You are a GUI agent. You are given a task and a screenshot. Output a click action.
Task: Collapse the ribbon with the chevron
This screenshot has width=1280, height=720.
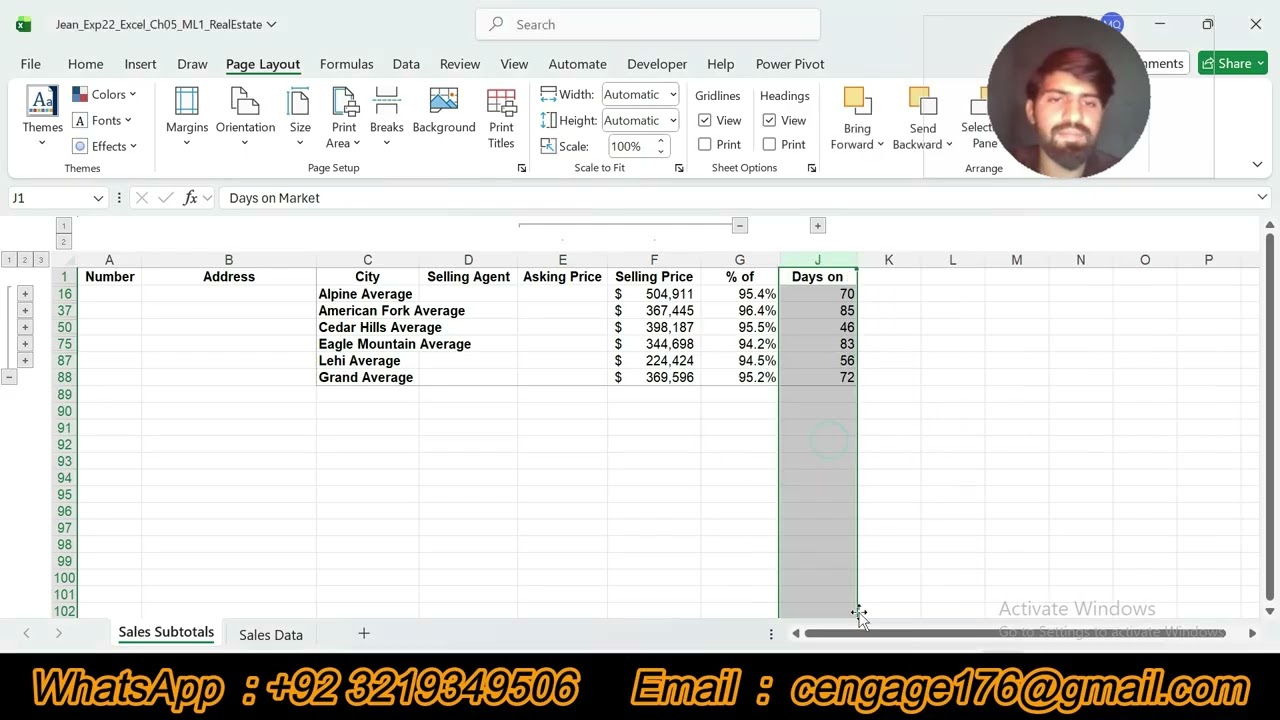pyautogui.click(x=1257, y=164)
